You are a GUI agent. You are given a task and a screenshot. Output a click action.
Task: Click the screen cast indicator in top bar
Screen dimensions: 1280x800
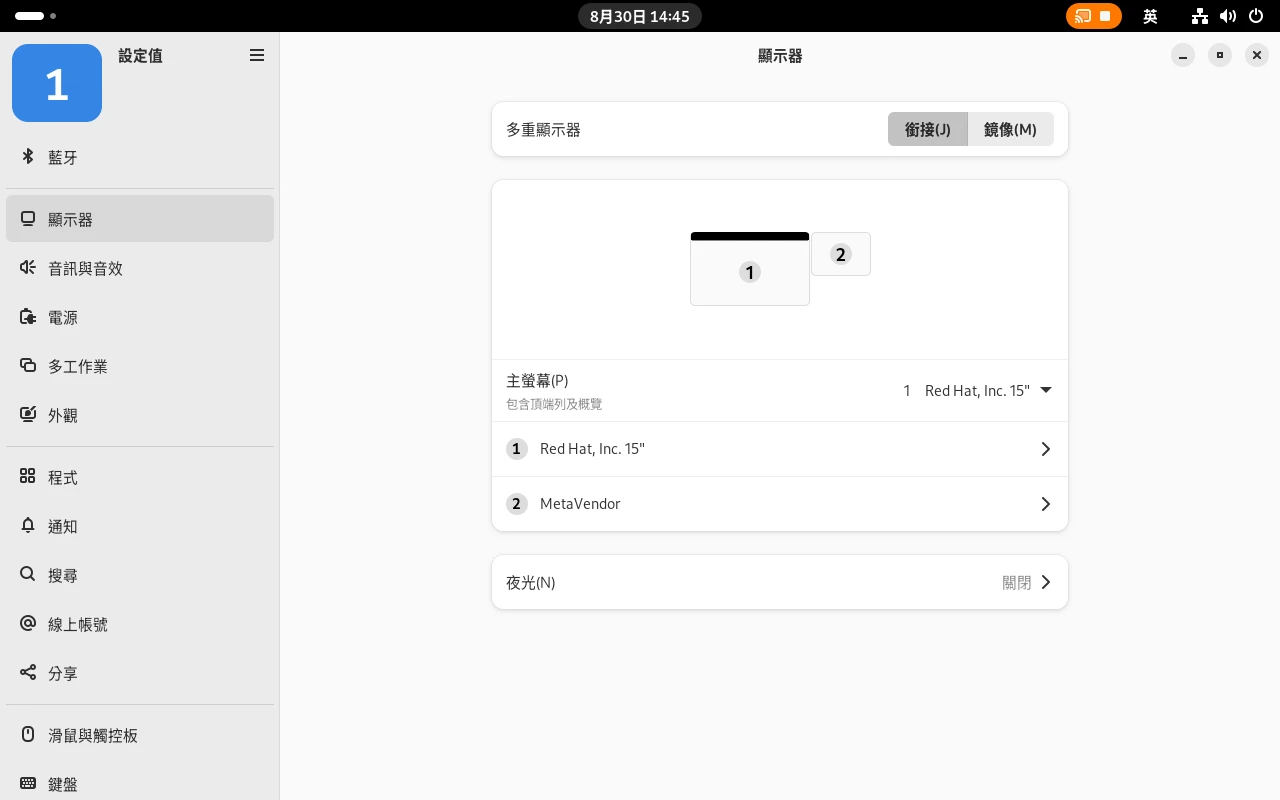pos(1093,16)
